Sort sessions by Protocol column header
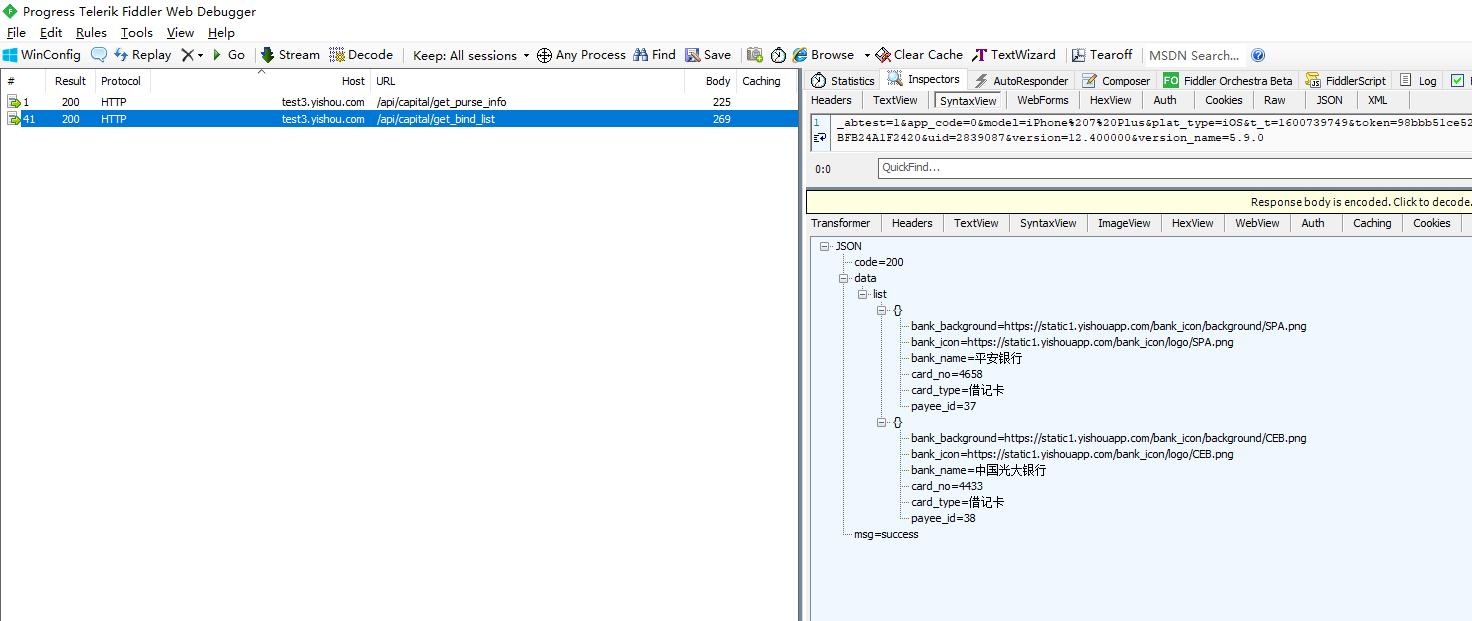 point(122,81)
